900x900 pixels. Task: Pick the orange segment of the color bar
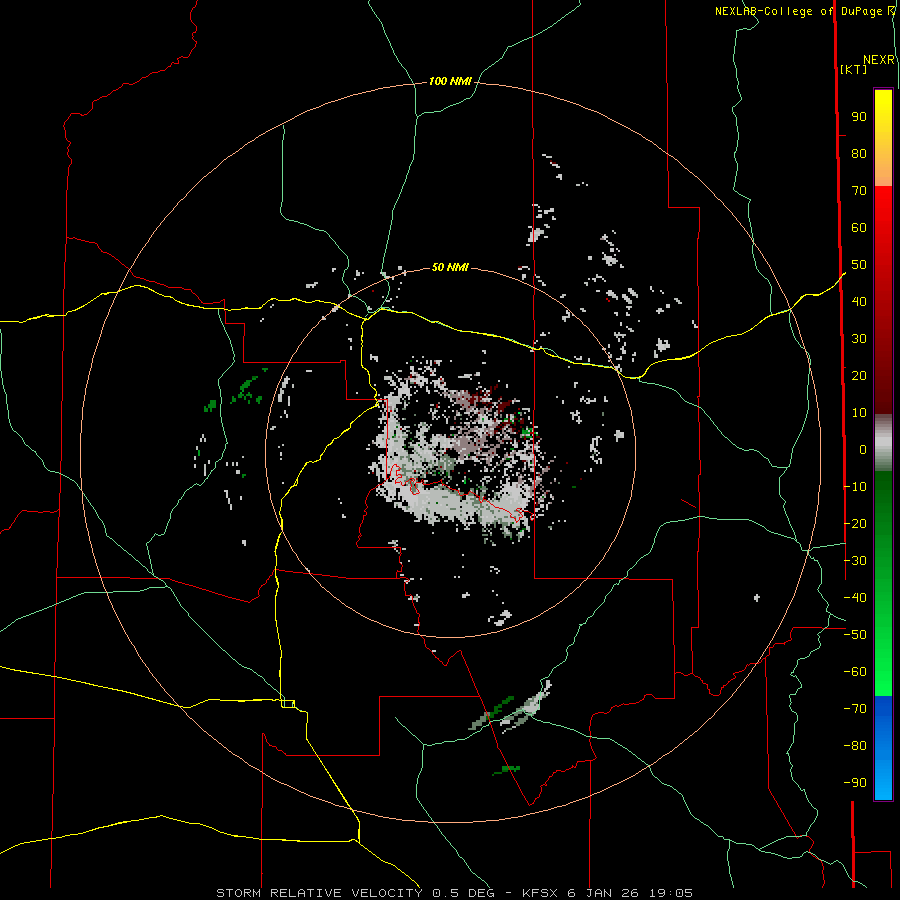coord(883,169)
